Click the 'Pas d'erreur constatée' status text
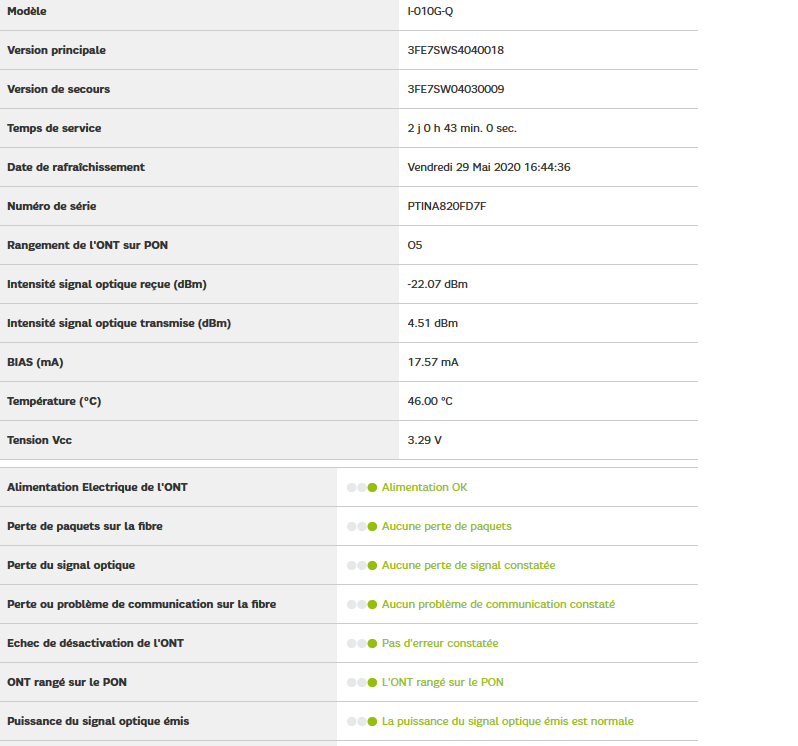This screenshot has width=798, height=746. tap(440, 643)
